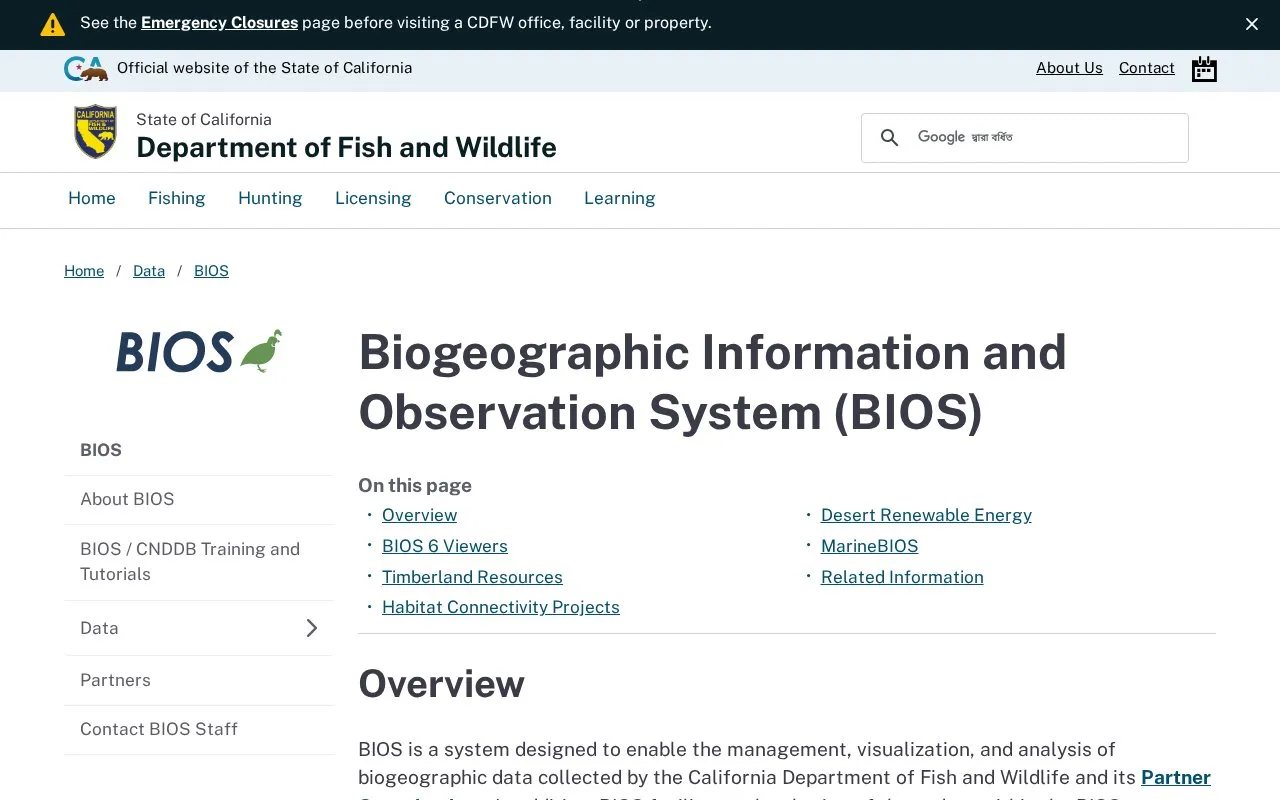Open Partners in the sidebar

[x=199, y=680]
